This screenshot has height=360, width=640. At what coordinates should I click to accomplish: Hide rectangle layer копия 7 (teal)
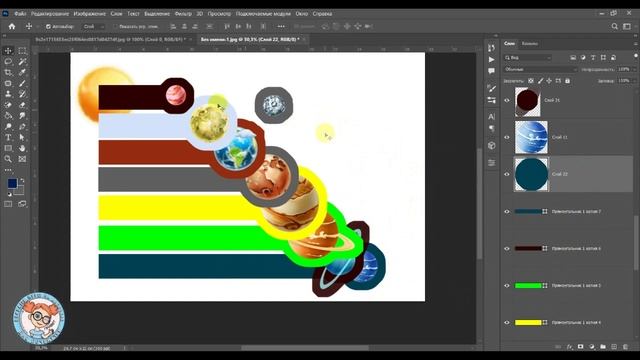507,211
